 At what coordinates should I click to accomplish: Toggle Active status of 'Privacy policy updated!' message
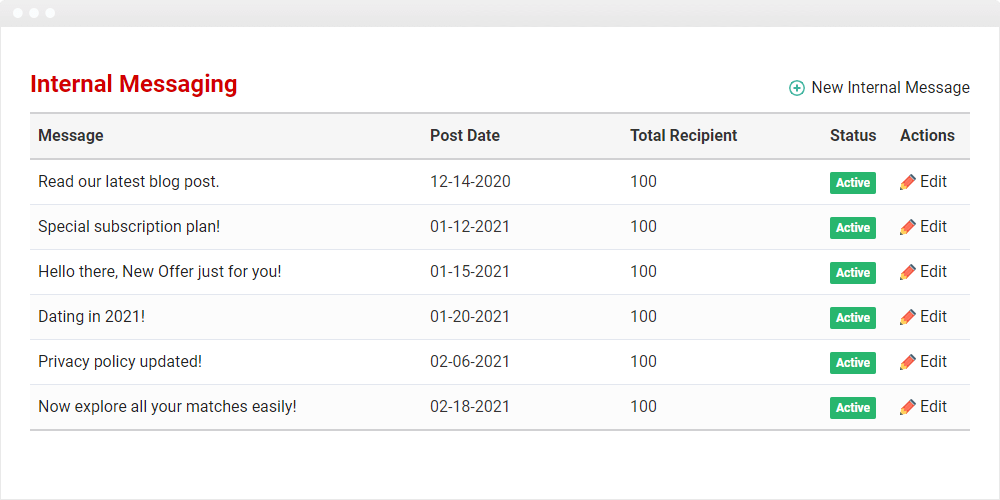853,363
